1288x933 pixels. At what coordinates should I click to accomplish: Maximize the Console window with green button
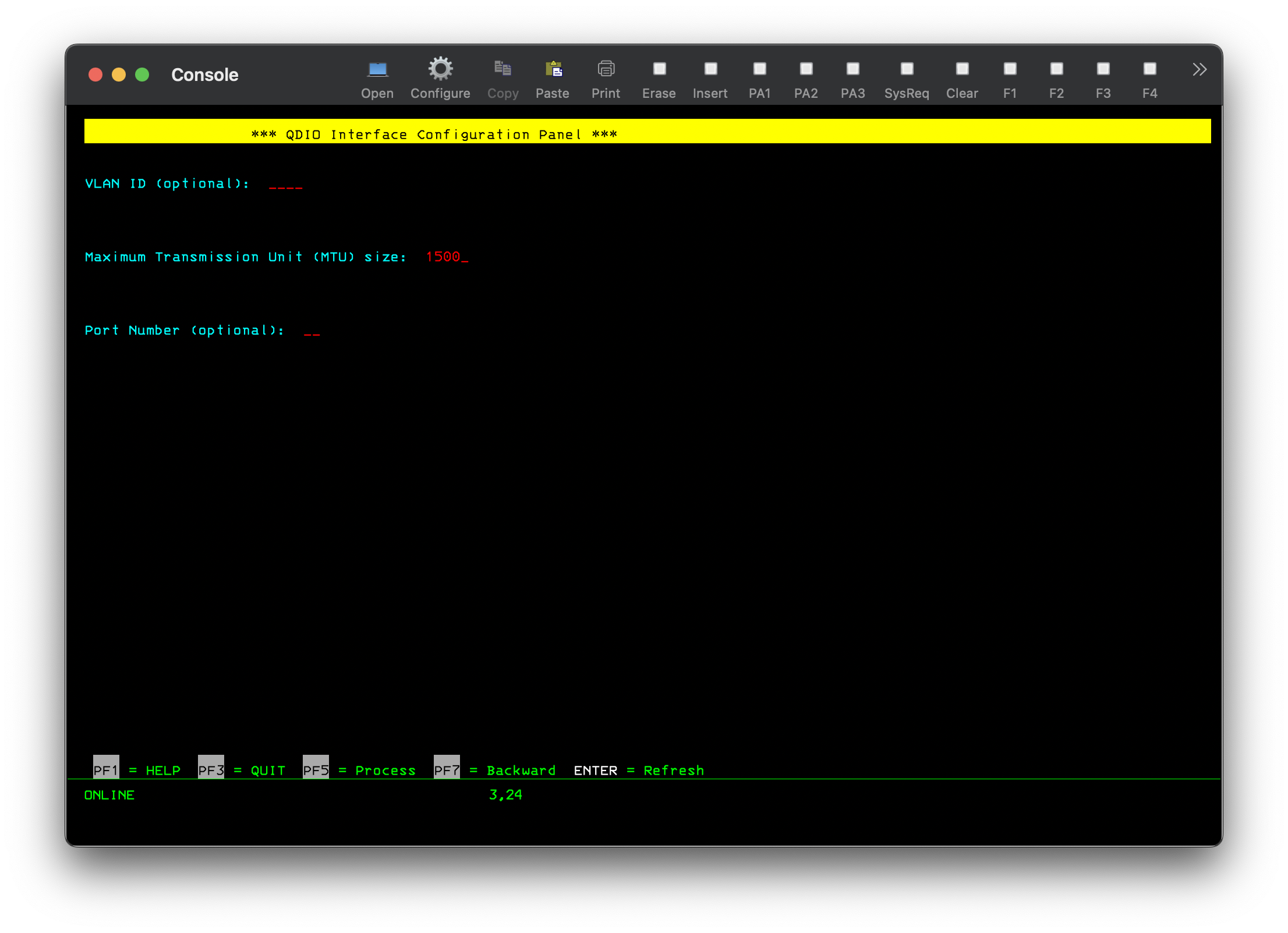(142, 75)
